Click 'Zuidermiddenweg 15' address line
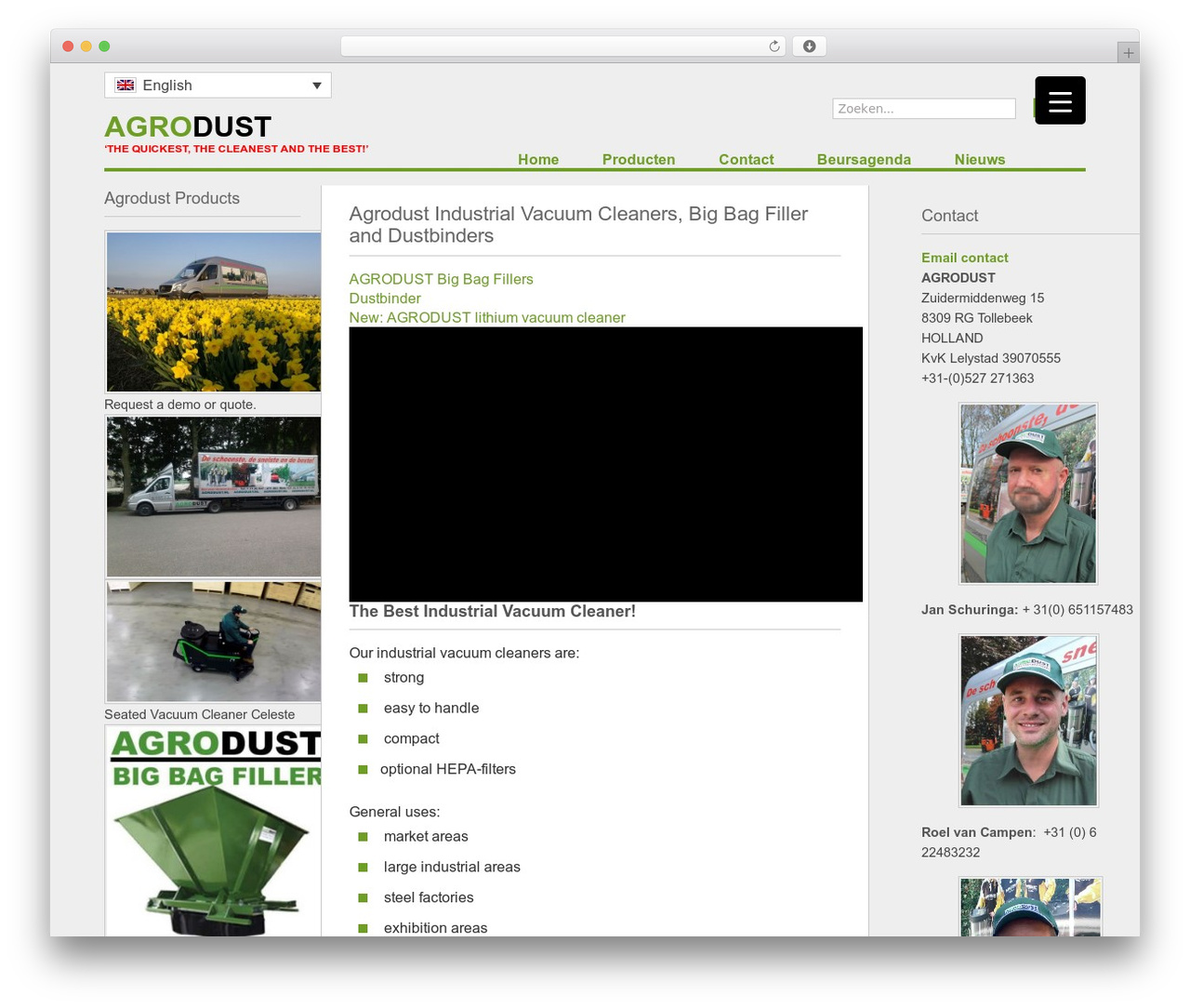The width and height of the screenshot is (1190, 1008). [983, 298]
